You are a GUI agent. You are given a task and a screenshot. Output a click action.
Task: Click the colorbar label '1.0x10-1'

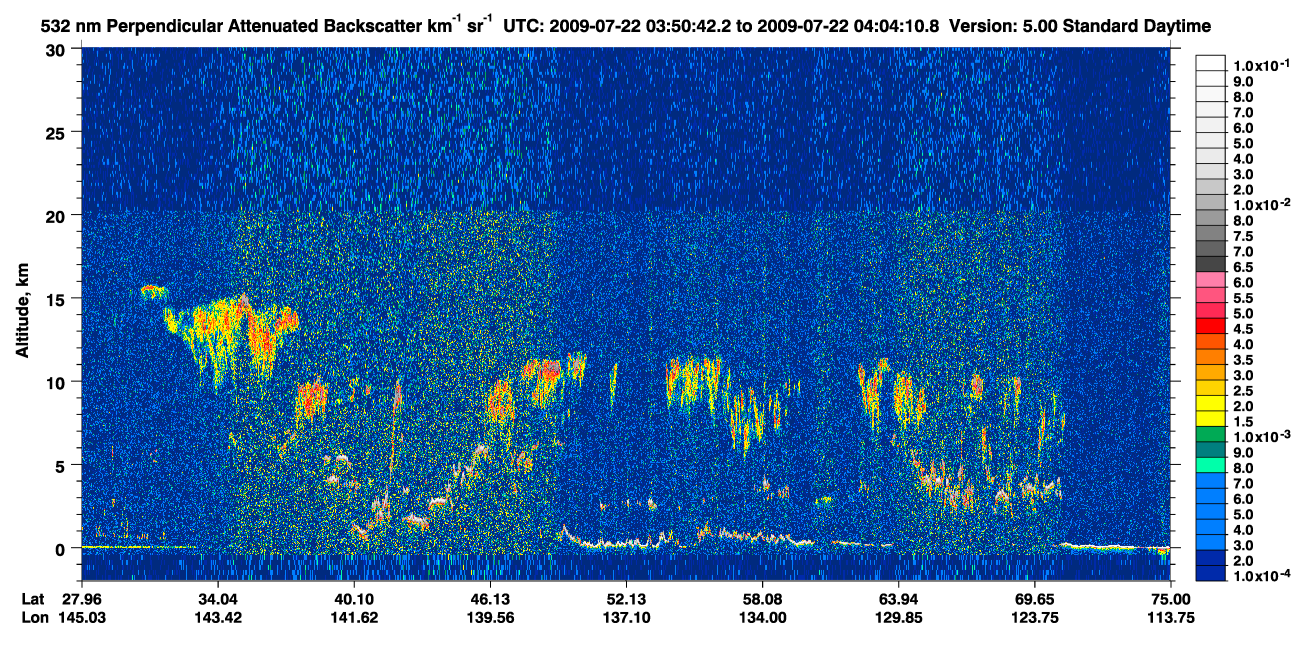coord(1263,64)
